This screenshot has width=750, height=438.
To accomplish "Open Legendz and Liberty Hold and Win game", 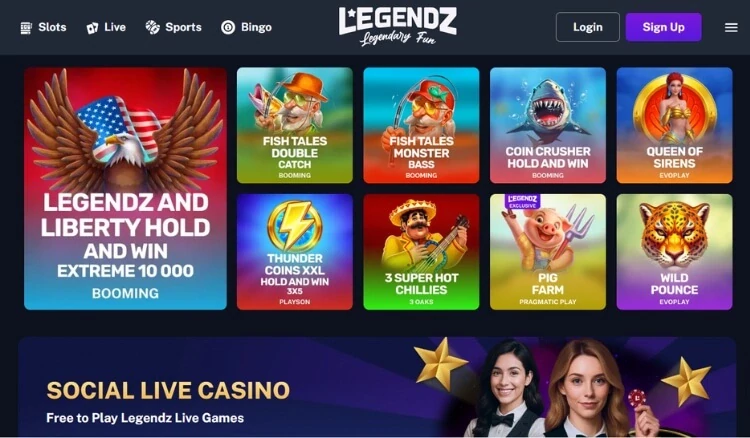I will (125, 188).
